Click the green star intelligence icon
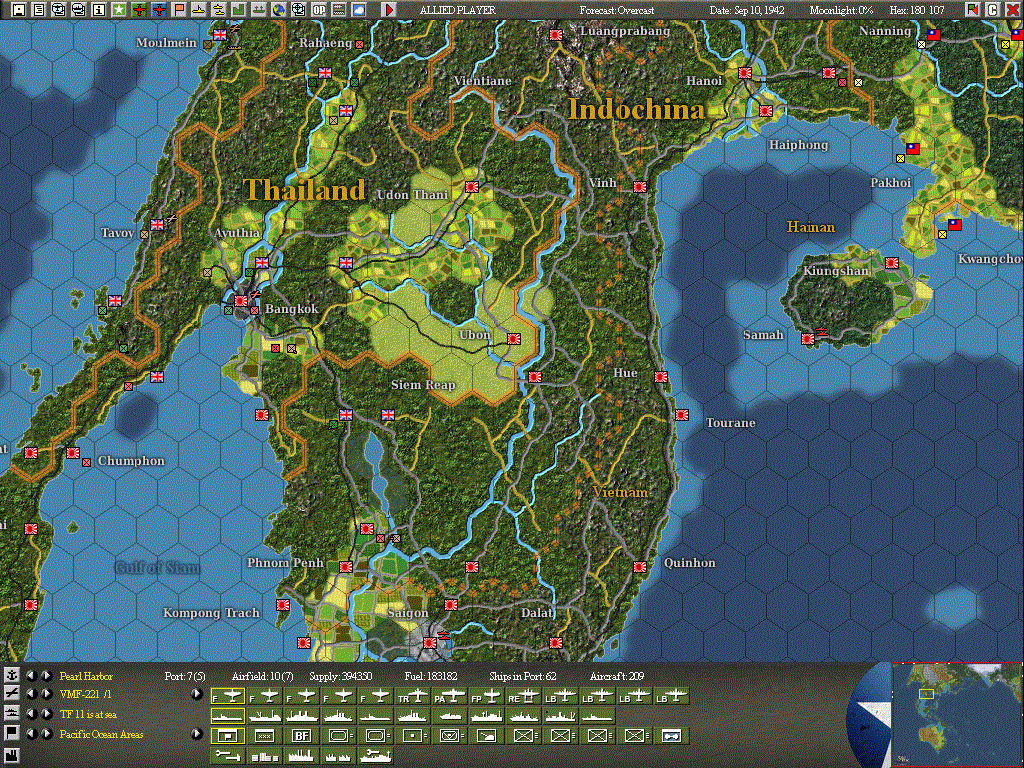This screenshot has height=768, width=1024. pyautogui.click(x=118, y=9)
